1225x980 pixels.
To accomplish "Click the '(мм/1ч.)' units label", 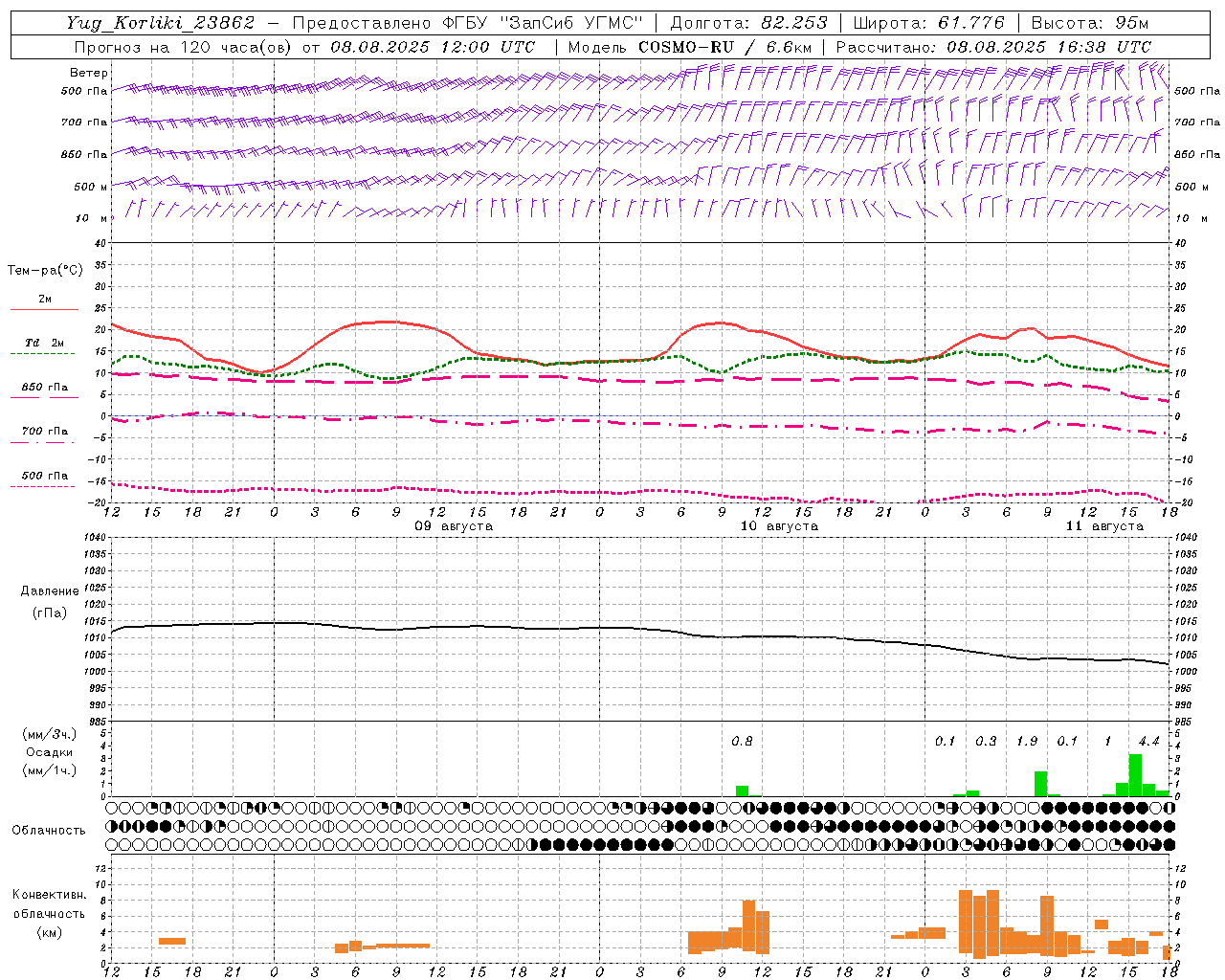I will (x=50, y=770).
